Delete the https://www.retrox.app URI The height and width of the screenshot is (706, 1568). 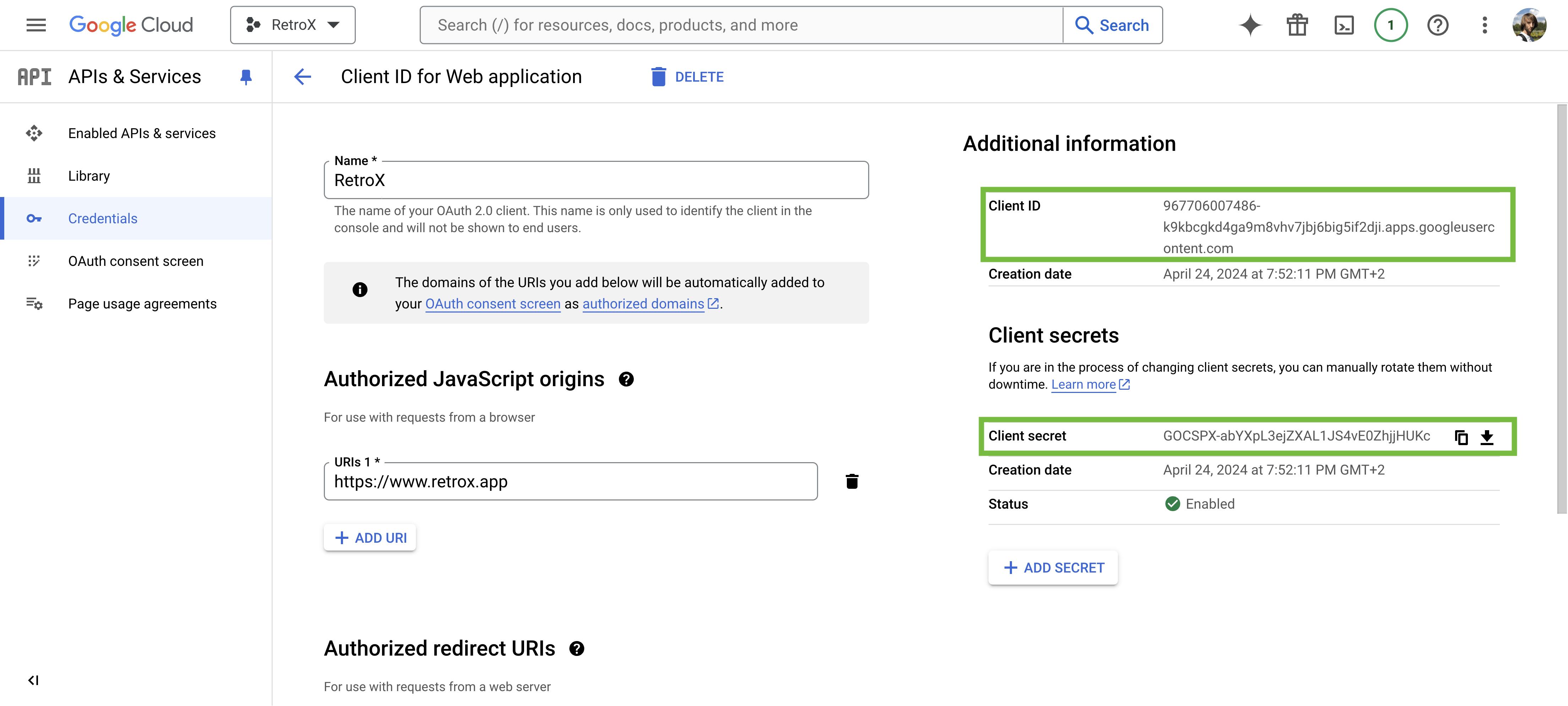click(x=852, y=481)
